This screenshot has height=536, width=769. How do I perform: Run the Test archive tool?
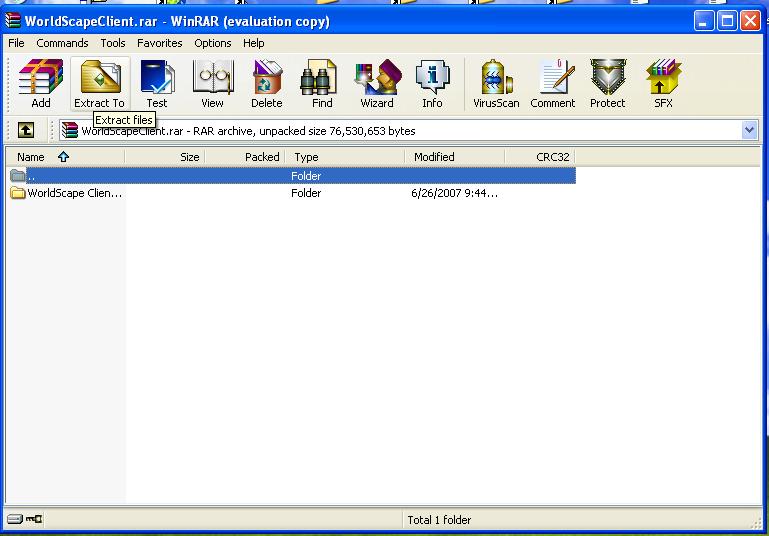point(157,83)
